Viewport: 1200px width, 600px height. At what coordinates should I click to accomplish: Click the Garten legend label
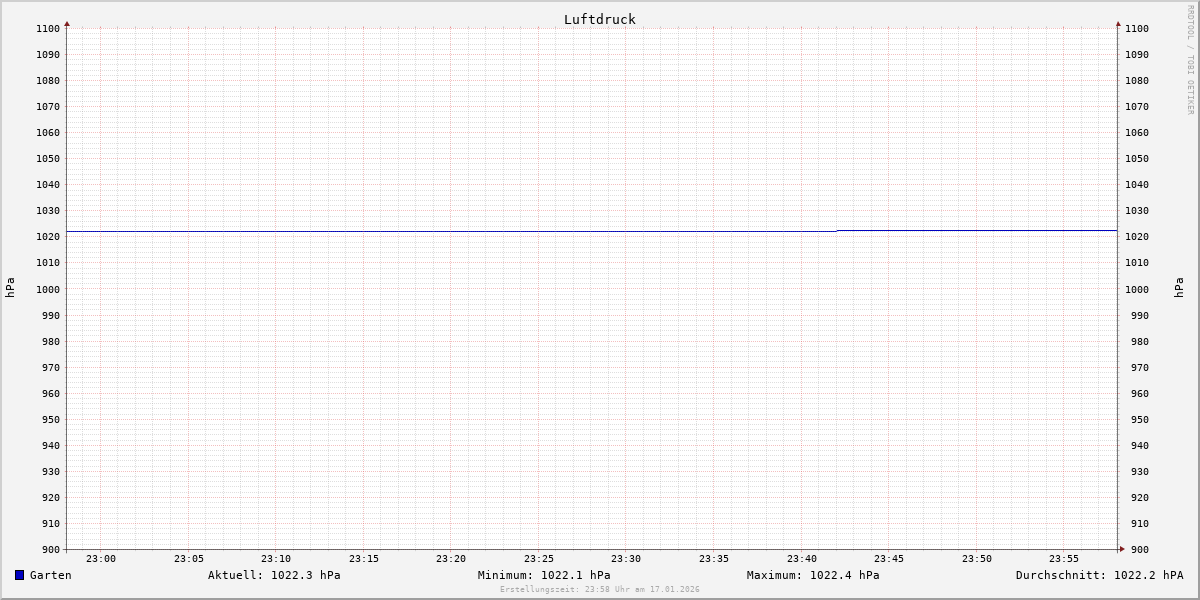click(x=50, y=575)
